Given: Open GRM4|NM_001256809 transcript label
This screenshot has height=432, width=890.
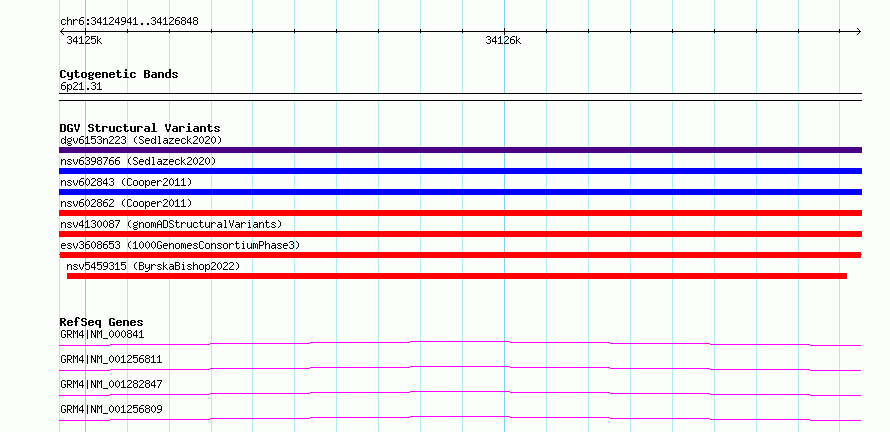Looking at the screenshot, I should click(x=111, y=409).
